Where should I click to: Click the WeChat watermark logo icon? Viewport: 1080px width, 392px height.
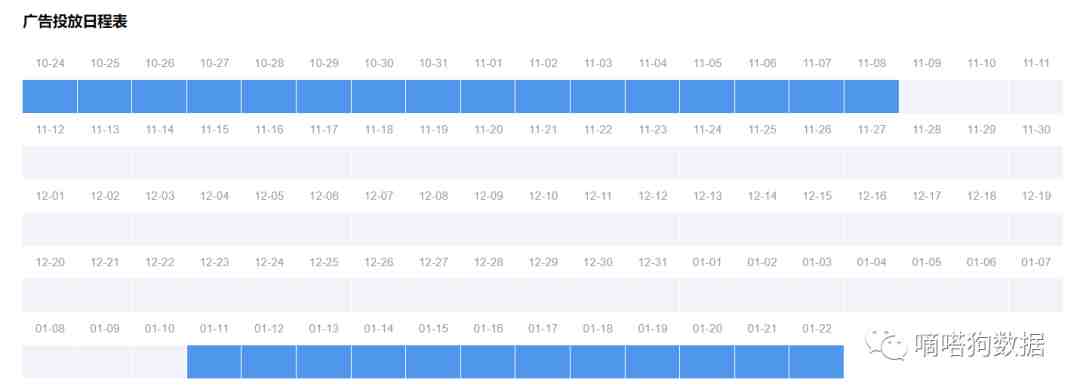(886, 344)
